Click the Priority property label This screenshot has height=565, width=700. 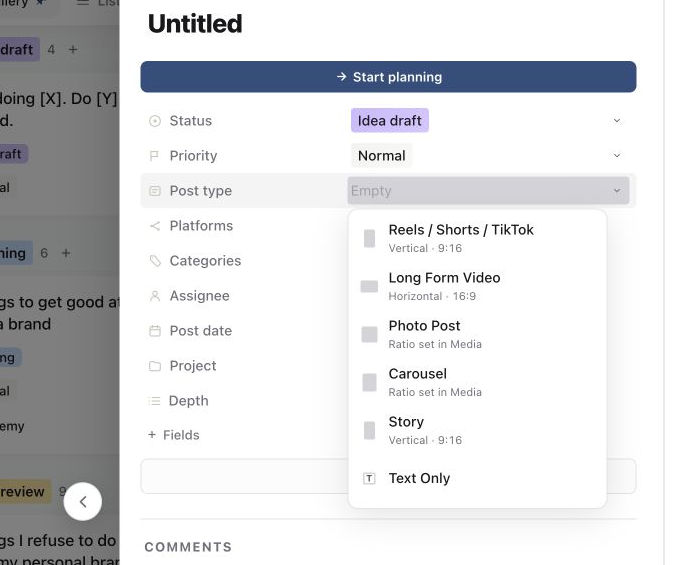pos(193,155)
